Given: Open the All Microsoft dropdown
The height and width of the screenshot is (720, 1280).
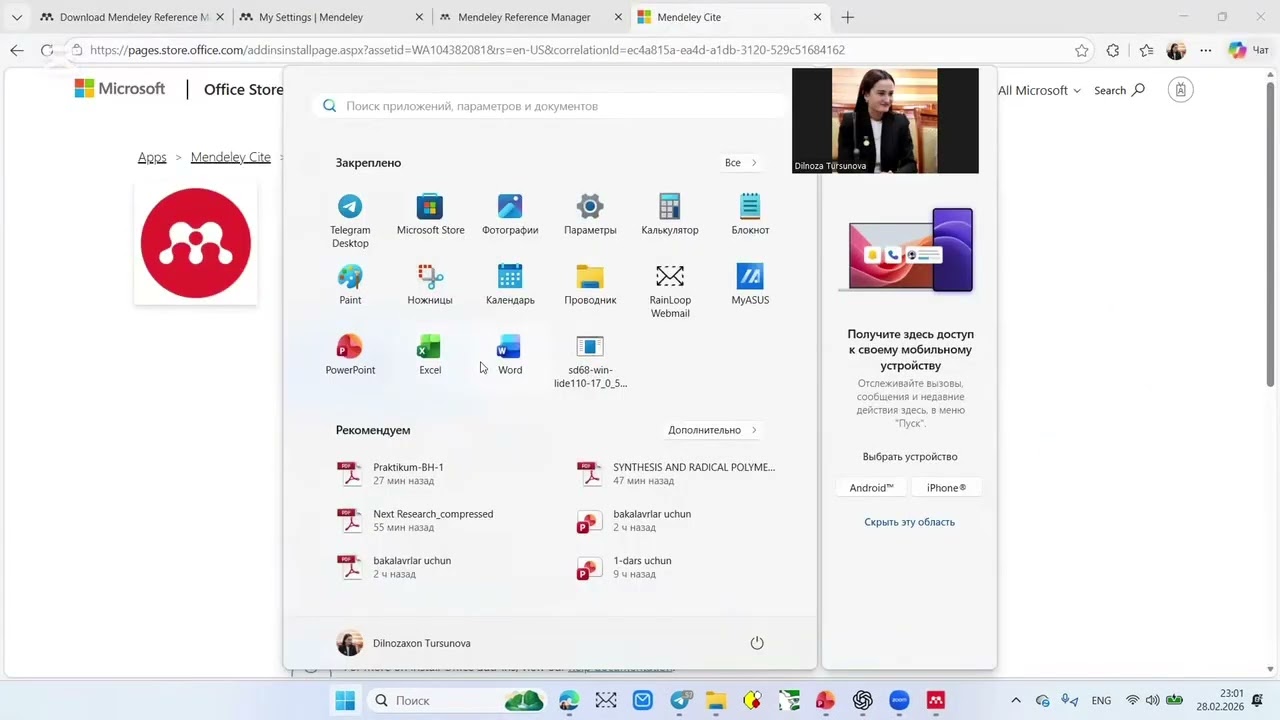Looking at the screenshot, I should (x=1039, y=90).
